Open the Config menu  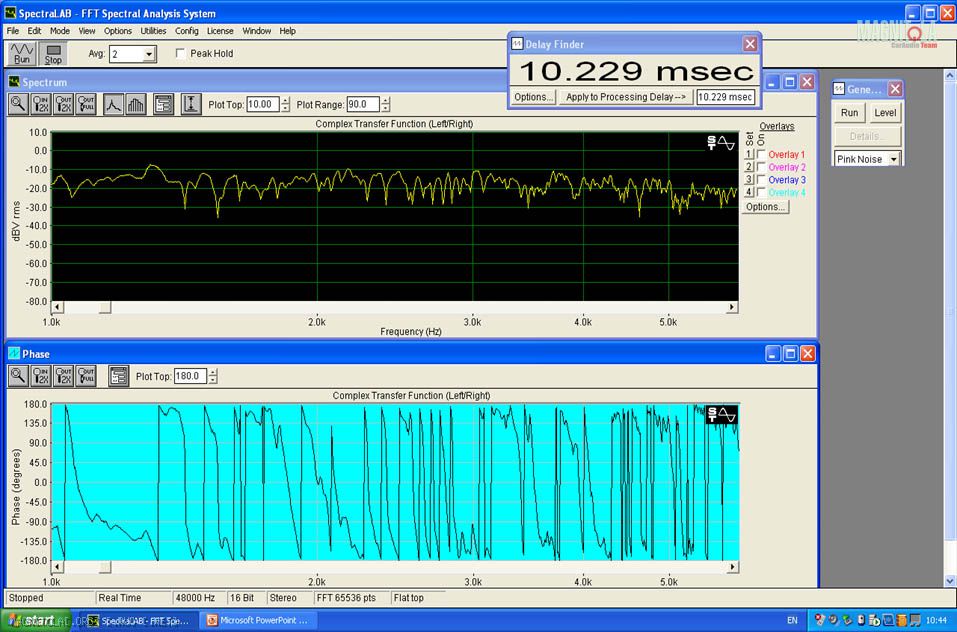pos(187,31)
